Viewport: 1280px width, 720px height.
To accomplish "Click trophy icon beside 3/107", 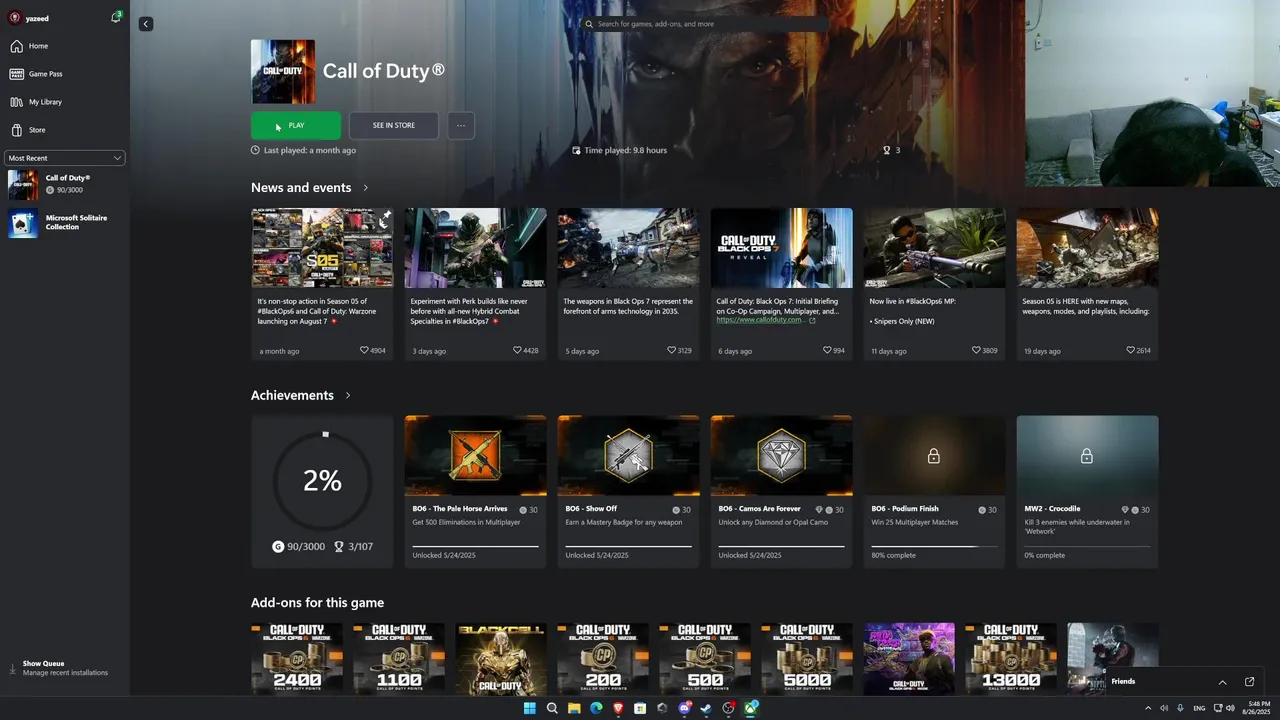I will (x=339, y=547).
